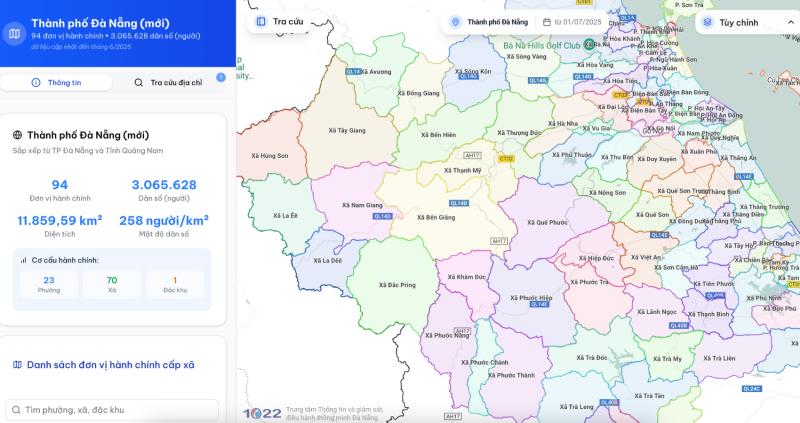The image size is (800, 423).
Task: Click the globe icon next to Thành phố Đà Nẵng (mới)
Action: (17, 135)
